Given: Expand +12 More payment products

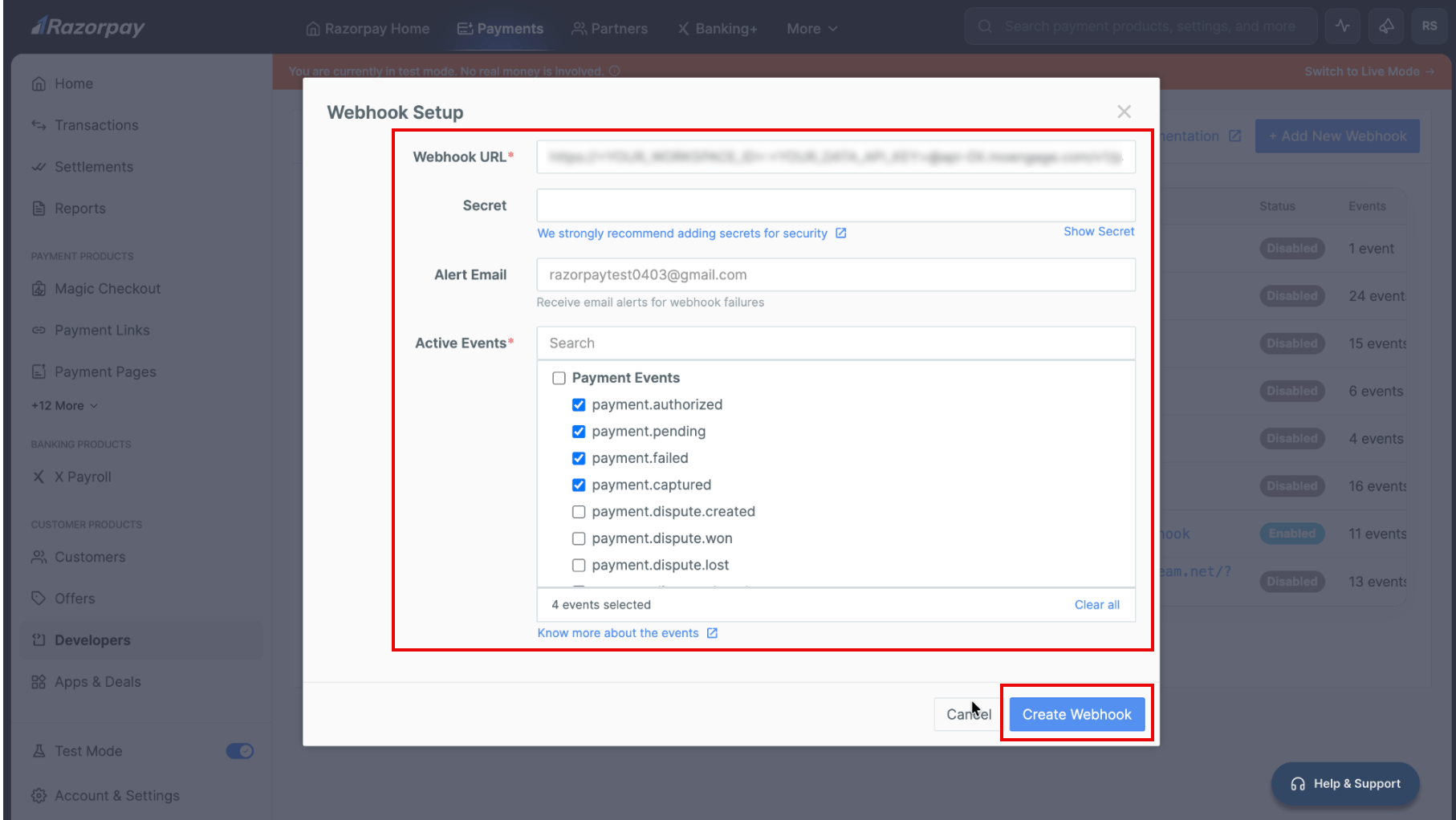Looking at the screenshot, I should coord(64,406).
